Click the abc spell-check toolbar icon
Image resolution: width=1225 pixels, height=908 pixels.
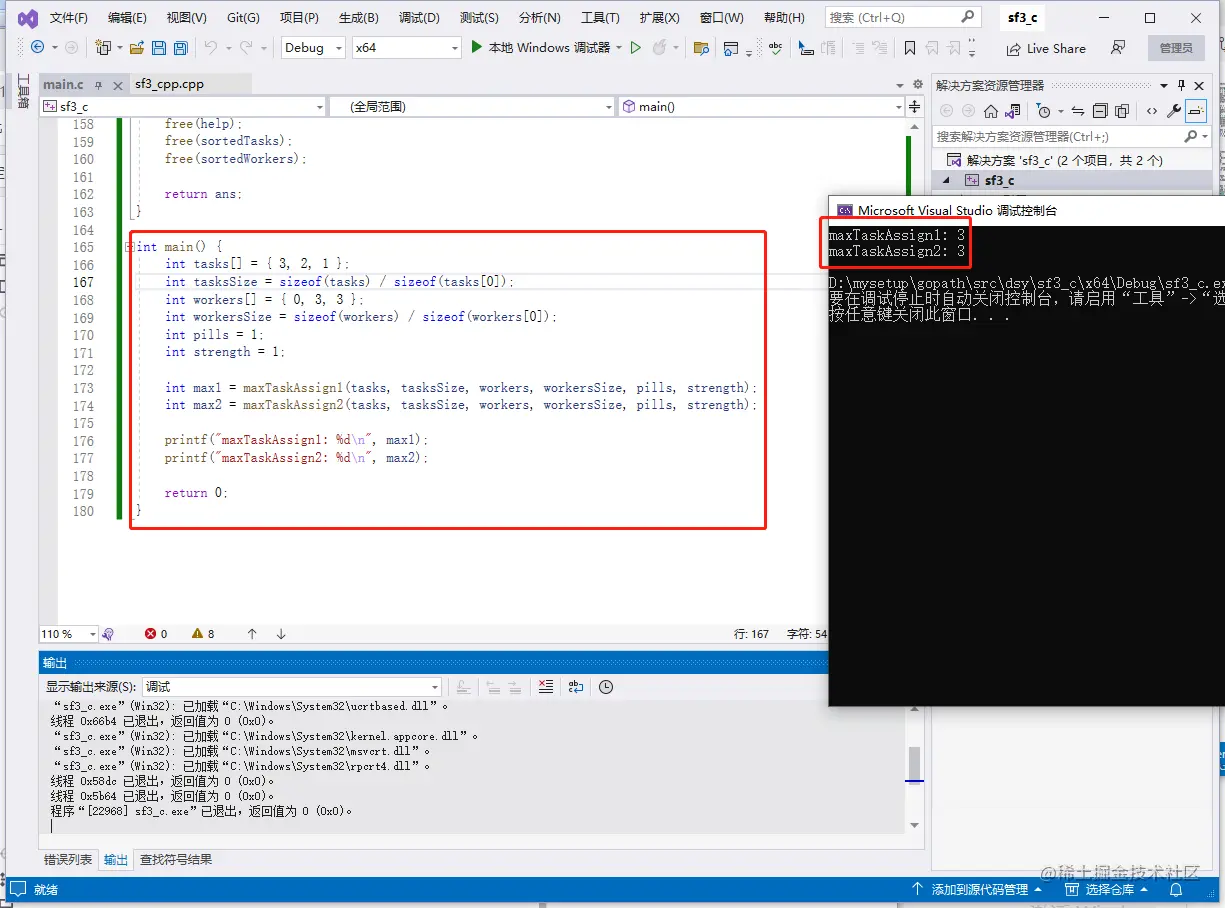(777, 47)
